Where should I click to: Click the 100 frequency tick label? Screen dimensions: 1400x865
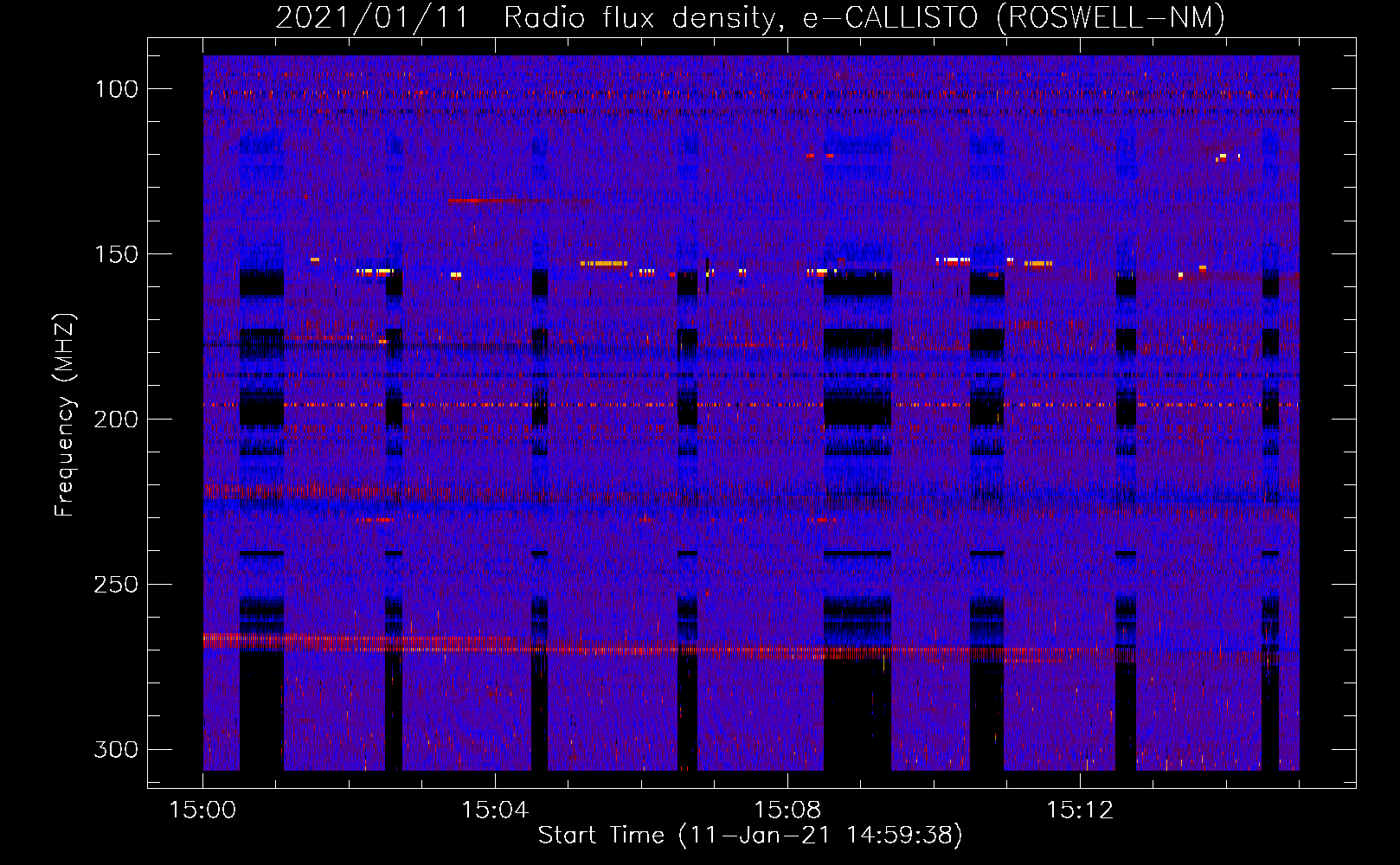click(116, 89)
